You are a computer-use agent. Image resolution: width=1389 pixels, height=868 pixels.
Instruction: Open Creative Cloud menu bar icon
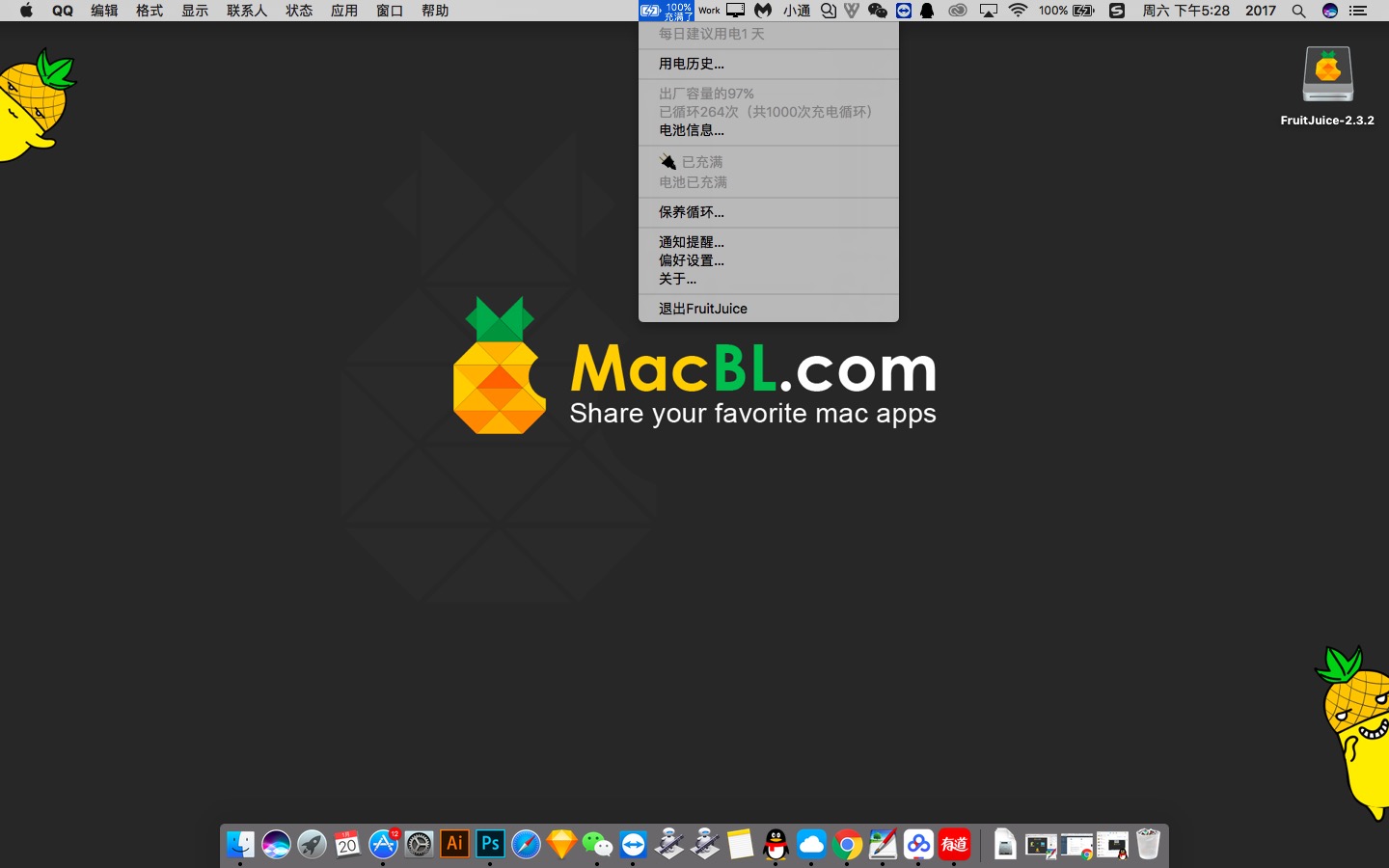tap(957, 11)
